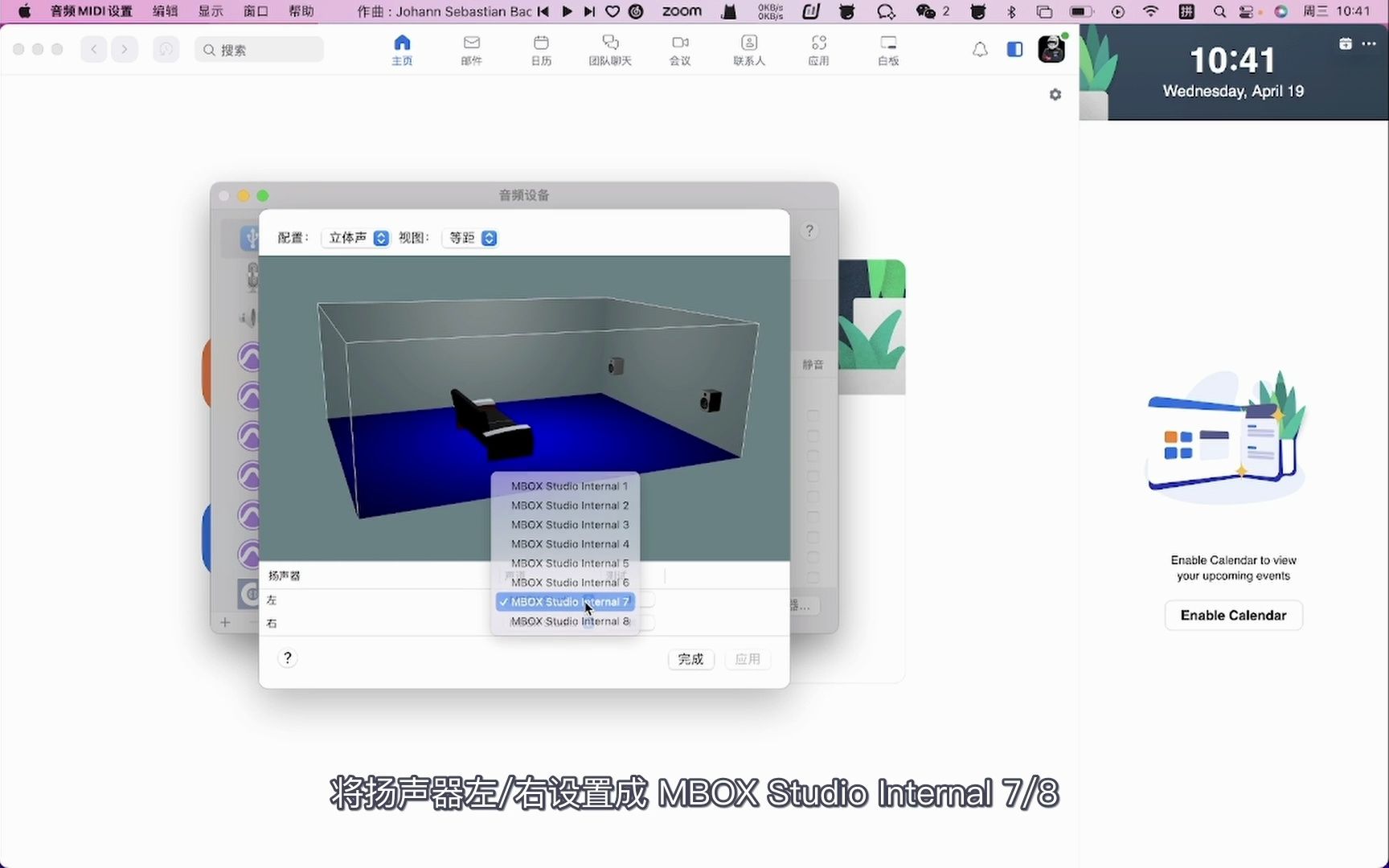Like the song with heart icon
The height and width of the screenshot is (868, 1389).
coord(613,11)
